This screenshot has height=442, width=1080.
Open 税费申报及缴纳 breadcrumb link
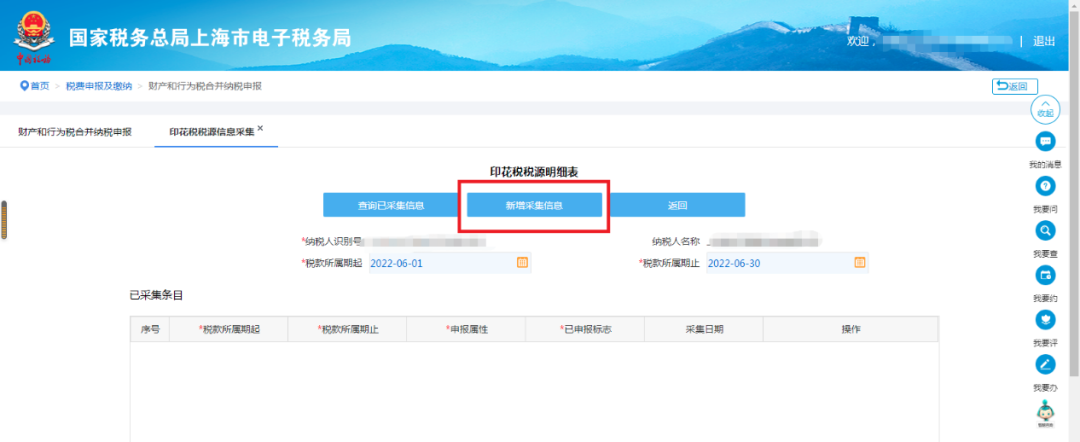98,86
